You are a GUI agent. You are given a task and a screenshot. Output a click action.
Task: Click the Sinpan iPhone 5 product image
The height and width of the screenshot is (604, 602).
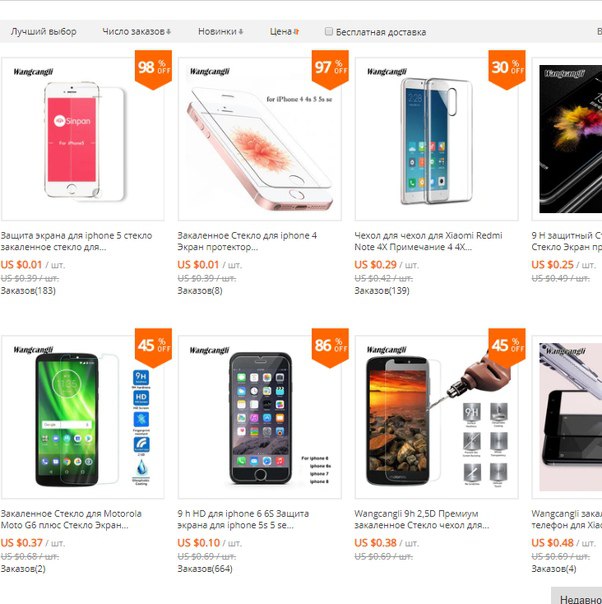coord(83,139)
